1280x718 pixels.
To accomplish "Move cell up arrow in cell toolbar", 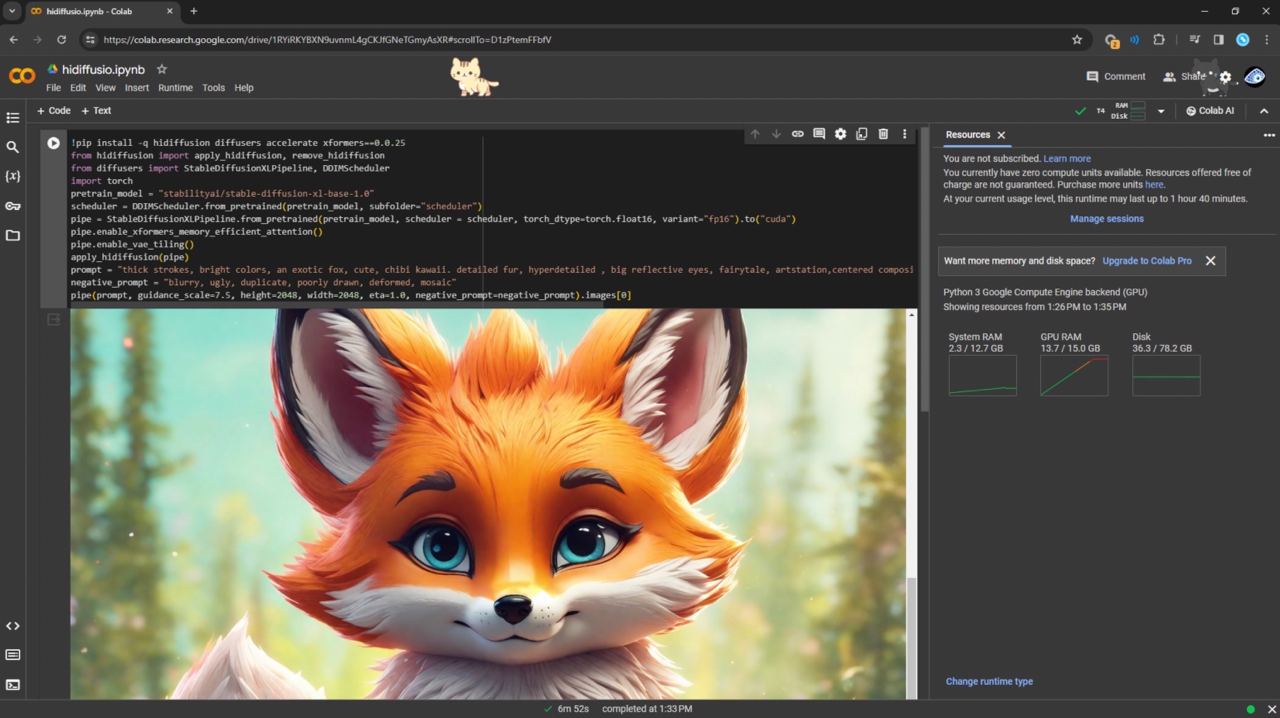I will click(755, 134).
